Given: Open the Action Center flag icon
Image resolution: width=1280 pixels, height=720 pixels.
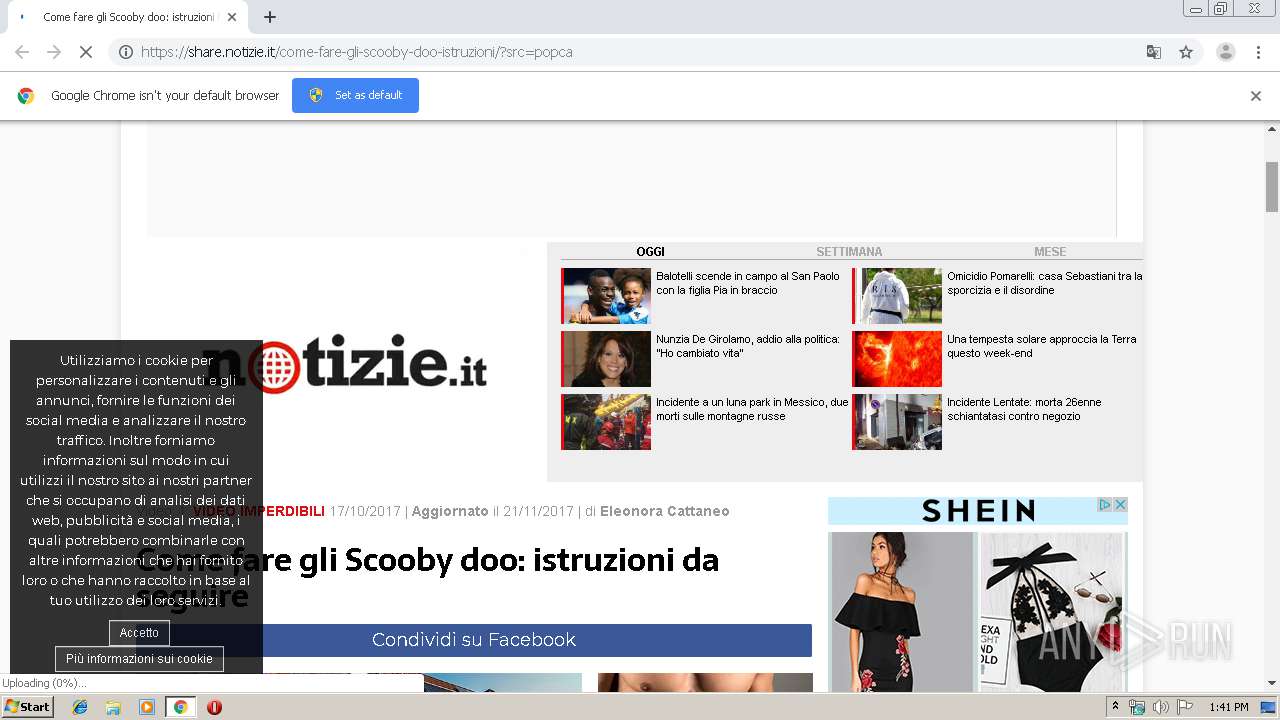Looking at the screenshot, I should click(1185, 707).
